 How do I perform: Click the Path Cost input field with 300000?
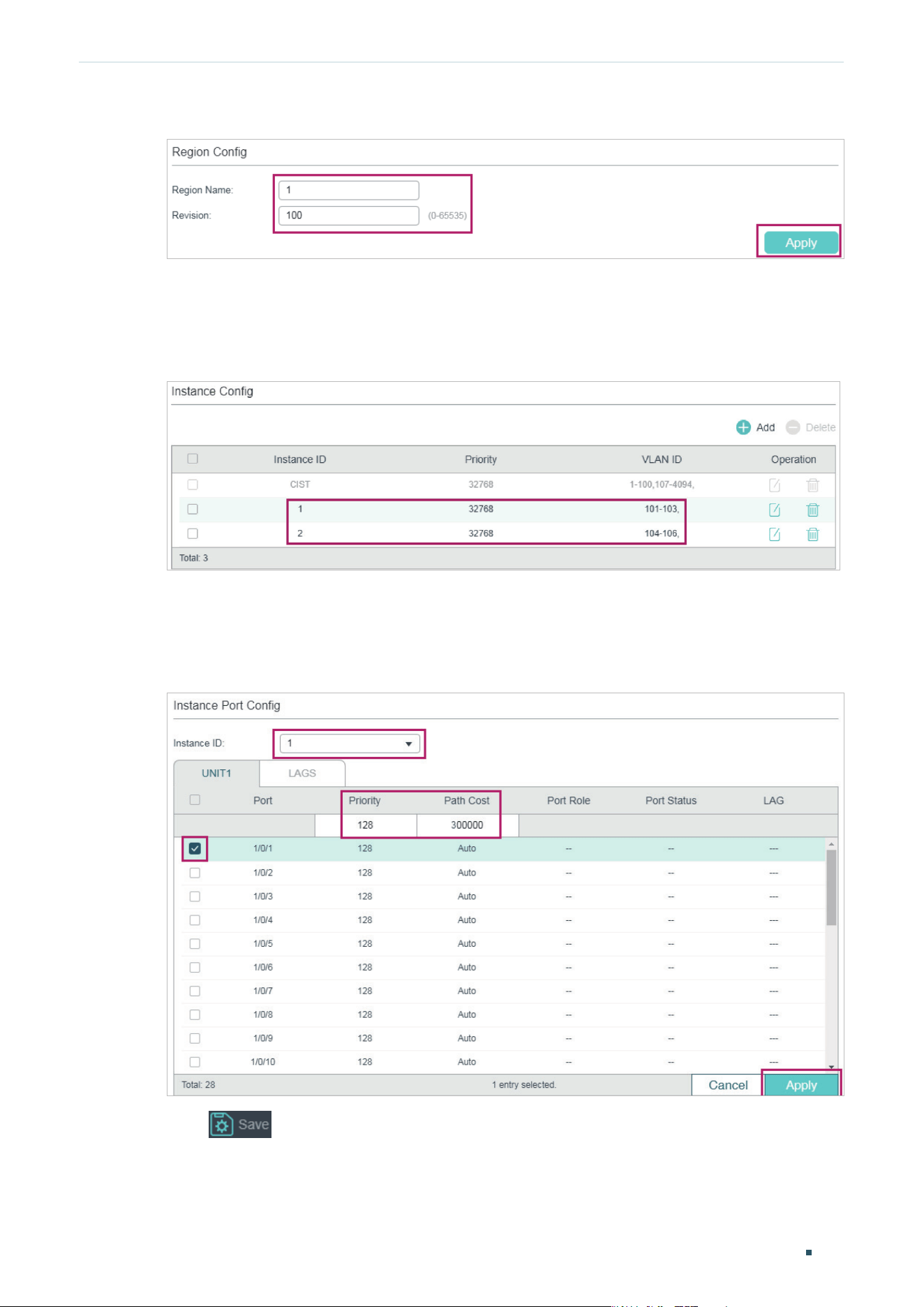click(x=468, y=825)
